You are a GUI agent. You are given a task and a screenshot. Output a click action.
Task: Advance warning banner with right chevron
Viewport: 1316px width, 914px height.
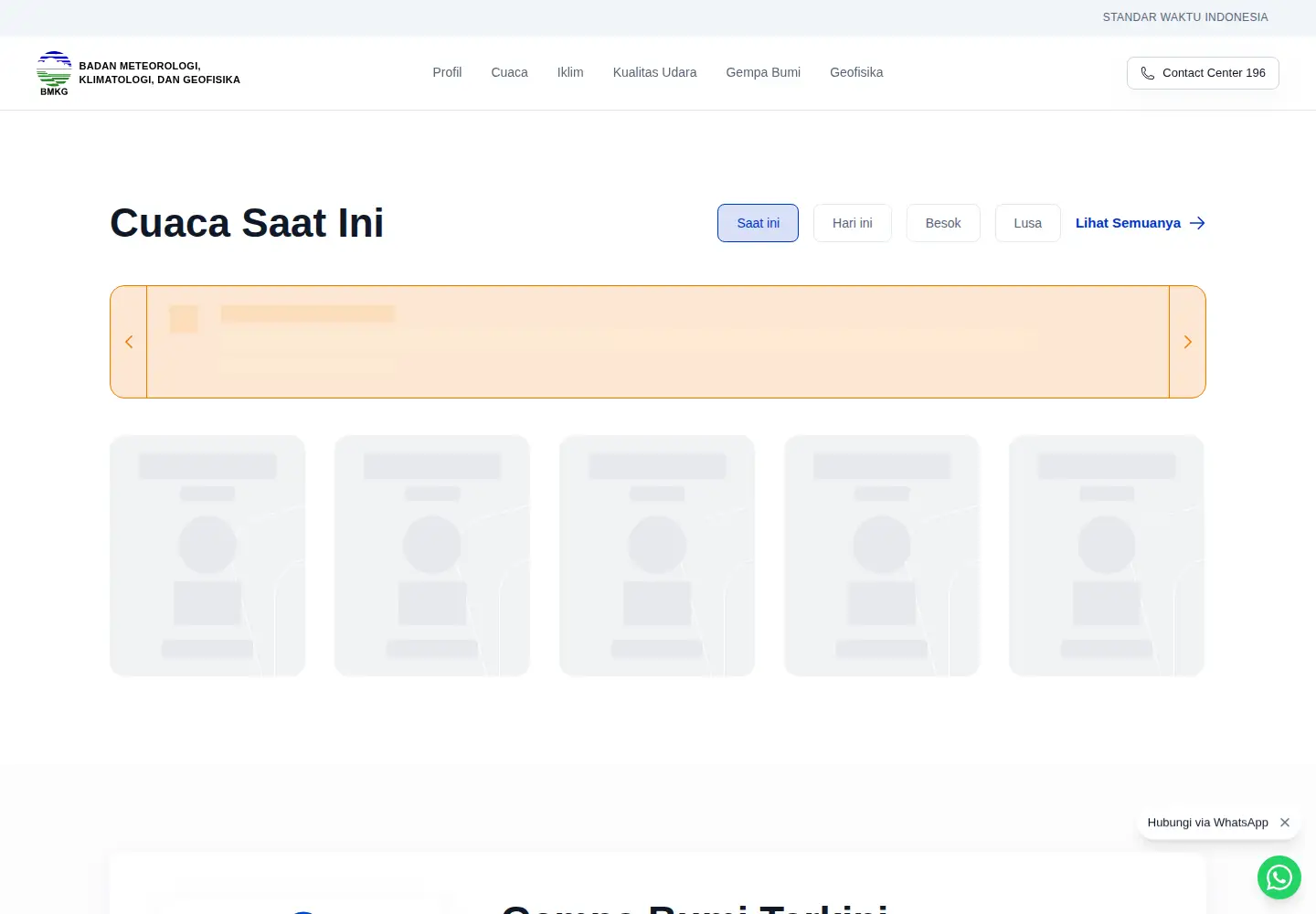click(x=1187, y=342)
